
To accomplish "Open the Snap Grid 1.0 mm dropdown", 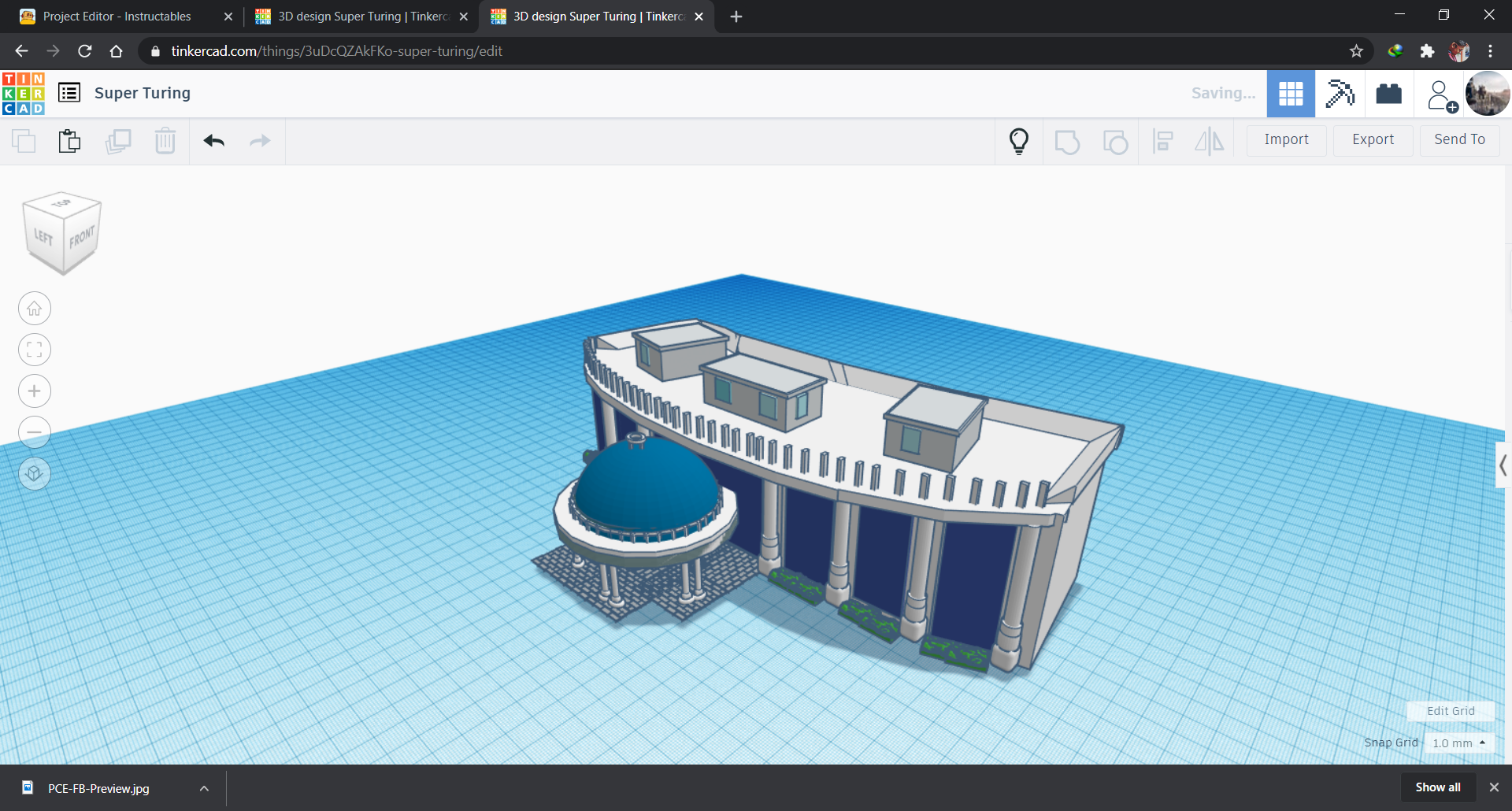I will tap(1459, 742).
